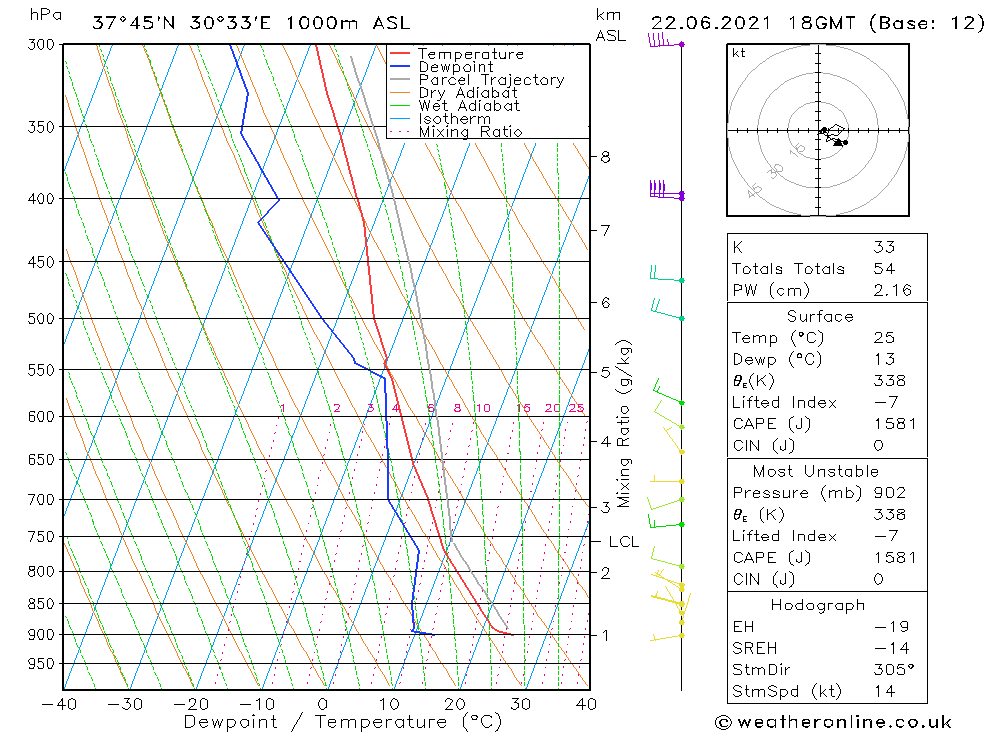Click the weatheronline.co.uk copyright text

pyautogui.click(x=833, y=722)
